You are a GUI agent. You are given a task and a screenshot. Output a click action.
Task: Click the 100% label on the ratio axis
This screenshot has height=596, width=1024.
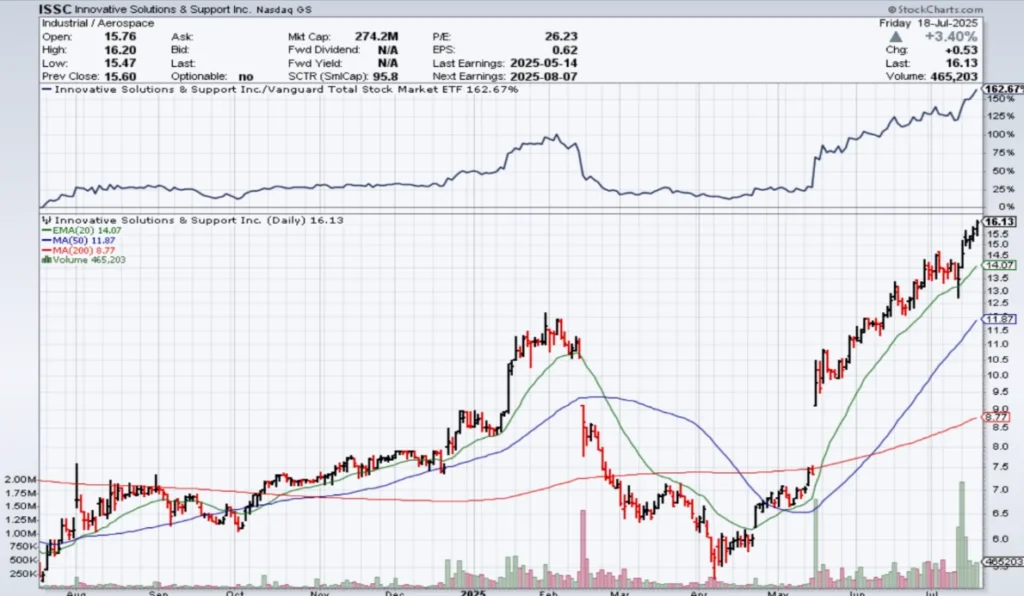tap(1001, 134)
